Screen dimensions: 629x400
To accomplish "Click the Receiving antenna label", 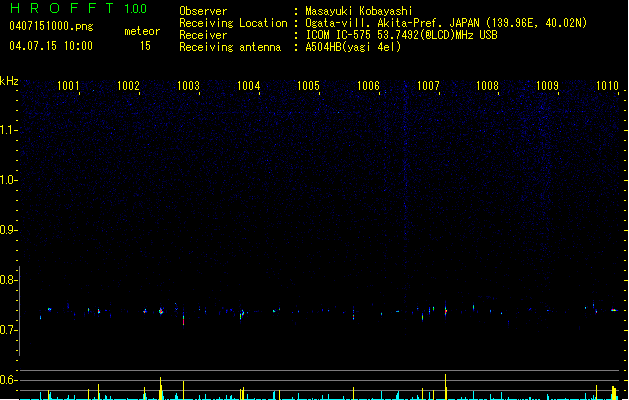I will pos(230,47).
